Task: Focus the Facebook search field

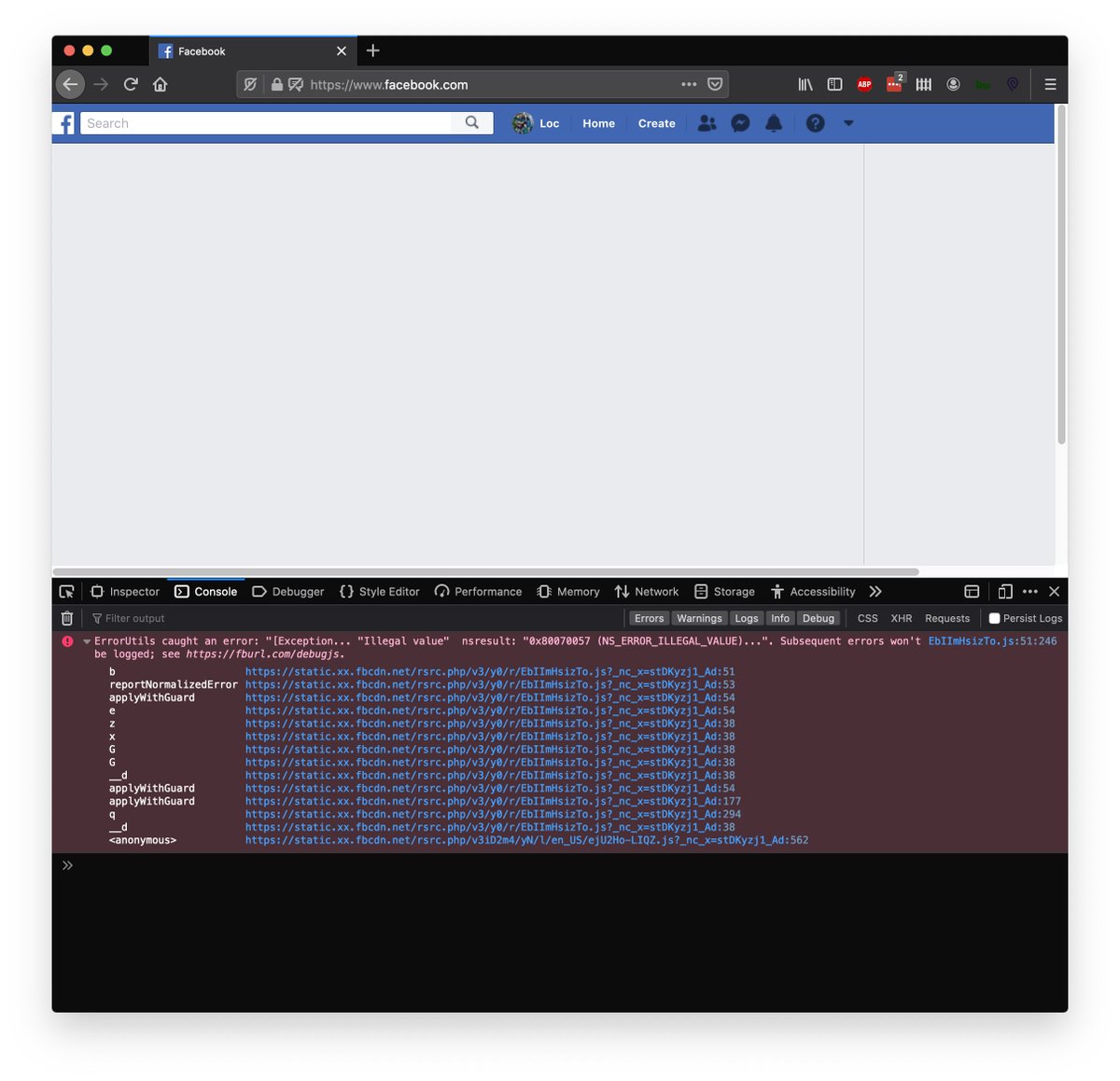Action: [x=266, y=123]
